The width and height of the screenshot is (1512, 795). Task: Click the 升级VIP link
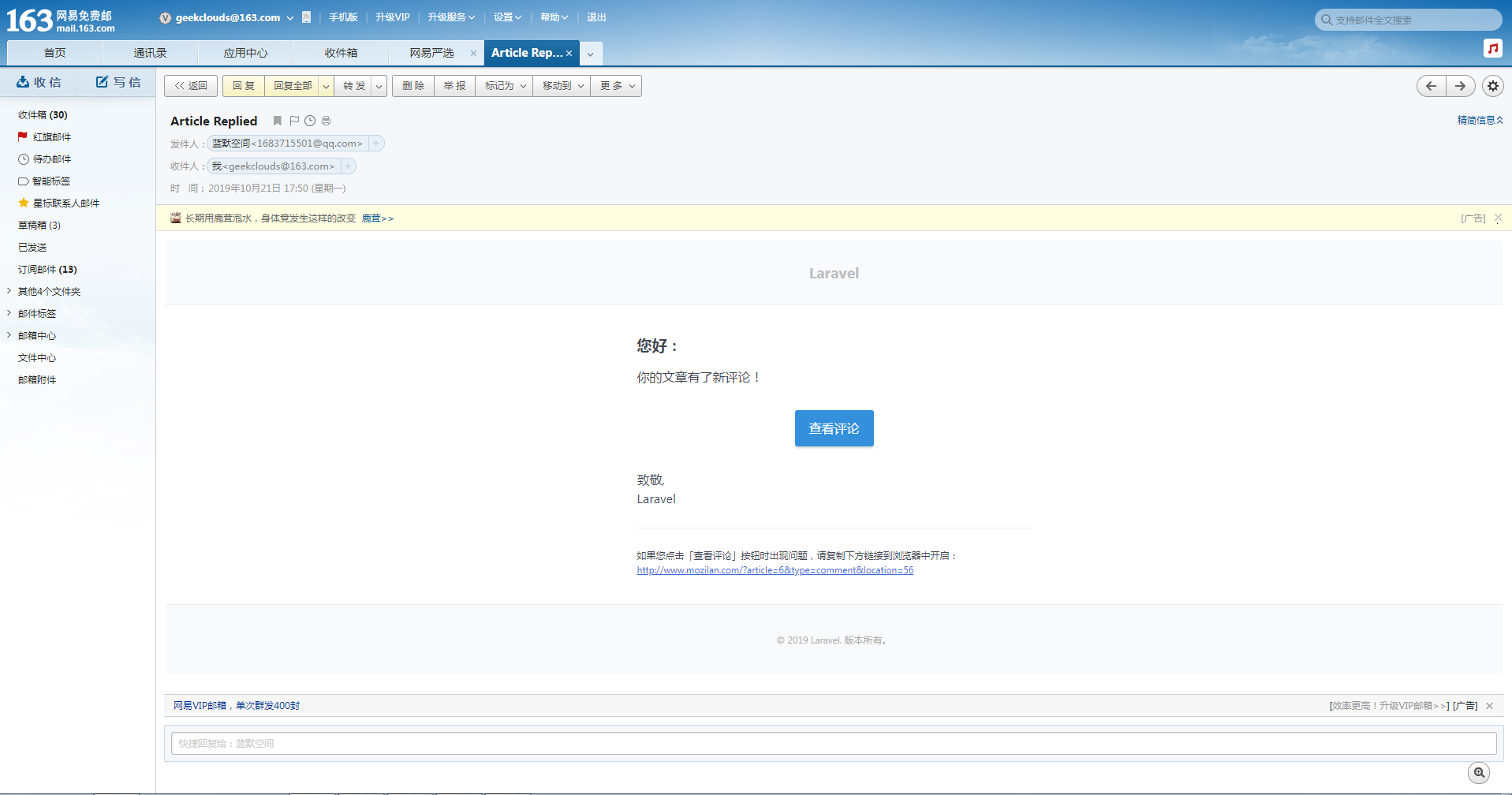pyautogui.click(x=392, y=17)
